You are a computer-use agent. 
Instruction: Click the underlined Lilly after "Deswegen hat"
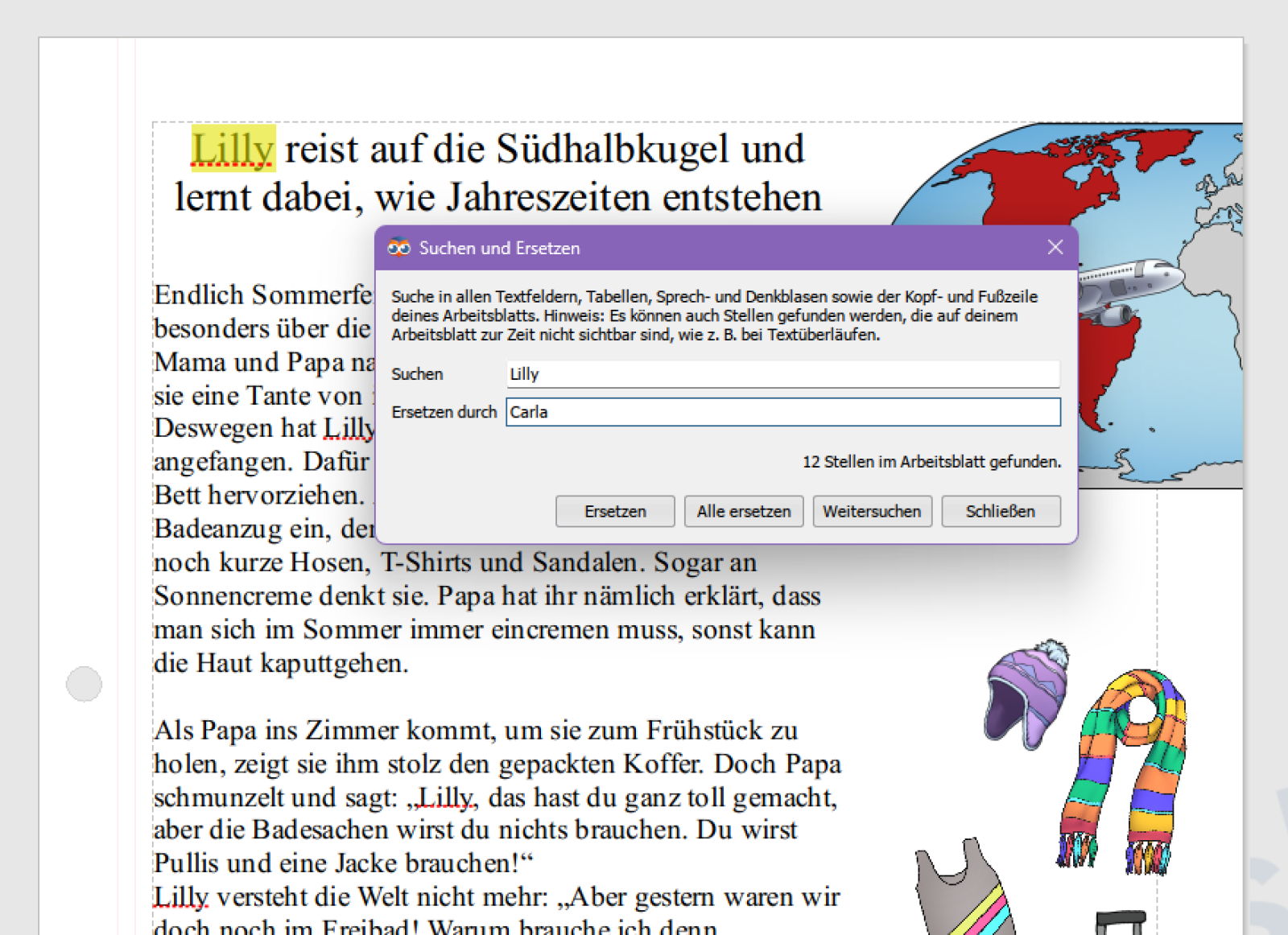(348, 428)
